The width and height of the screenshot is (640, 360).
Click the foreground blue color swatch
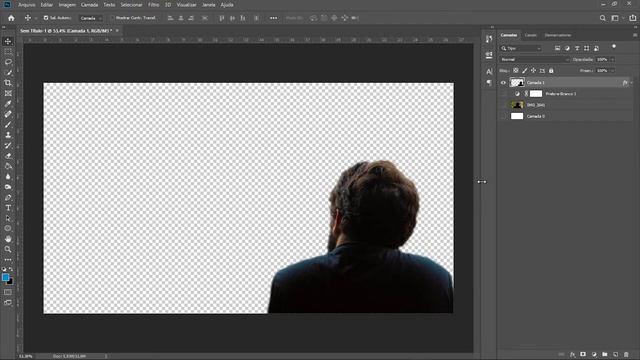coord(5,278)
